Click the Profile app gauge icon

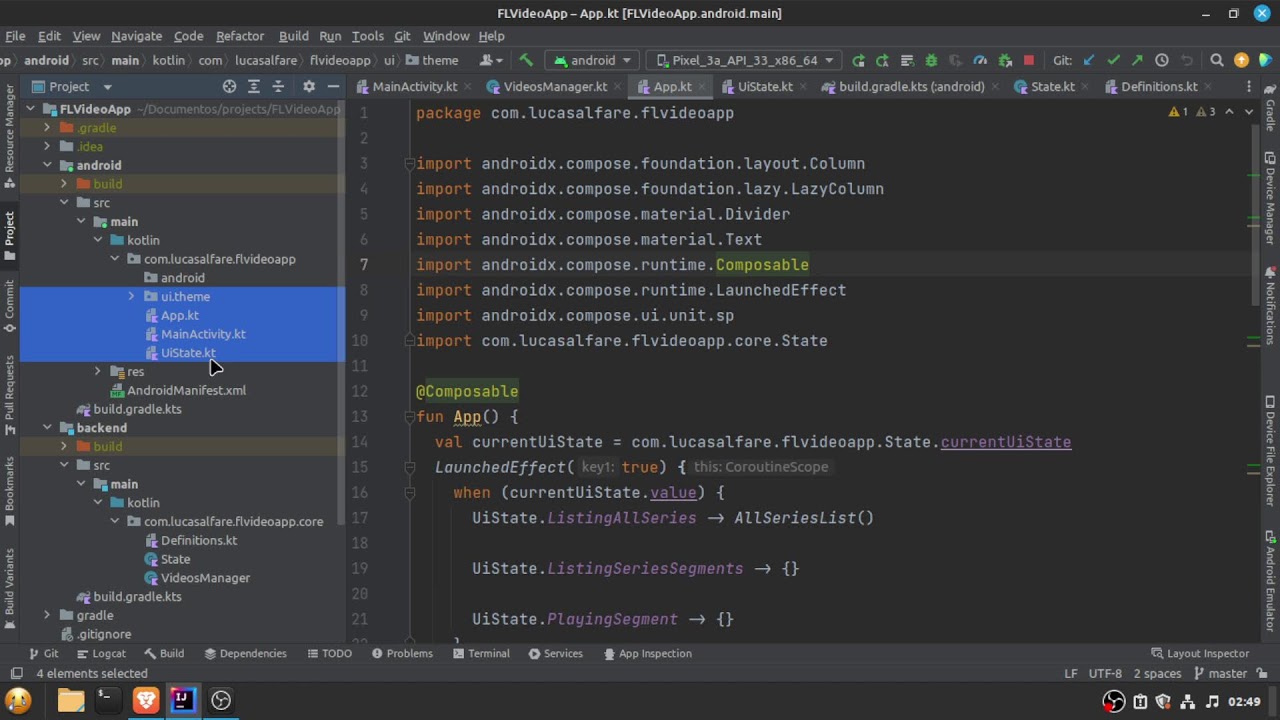tap(980, 60)
